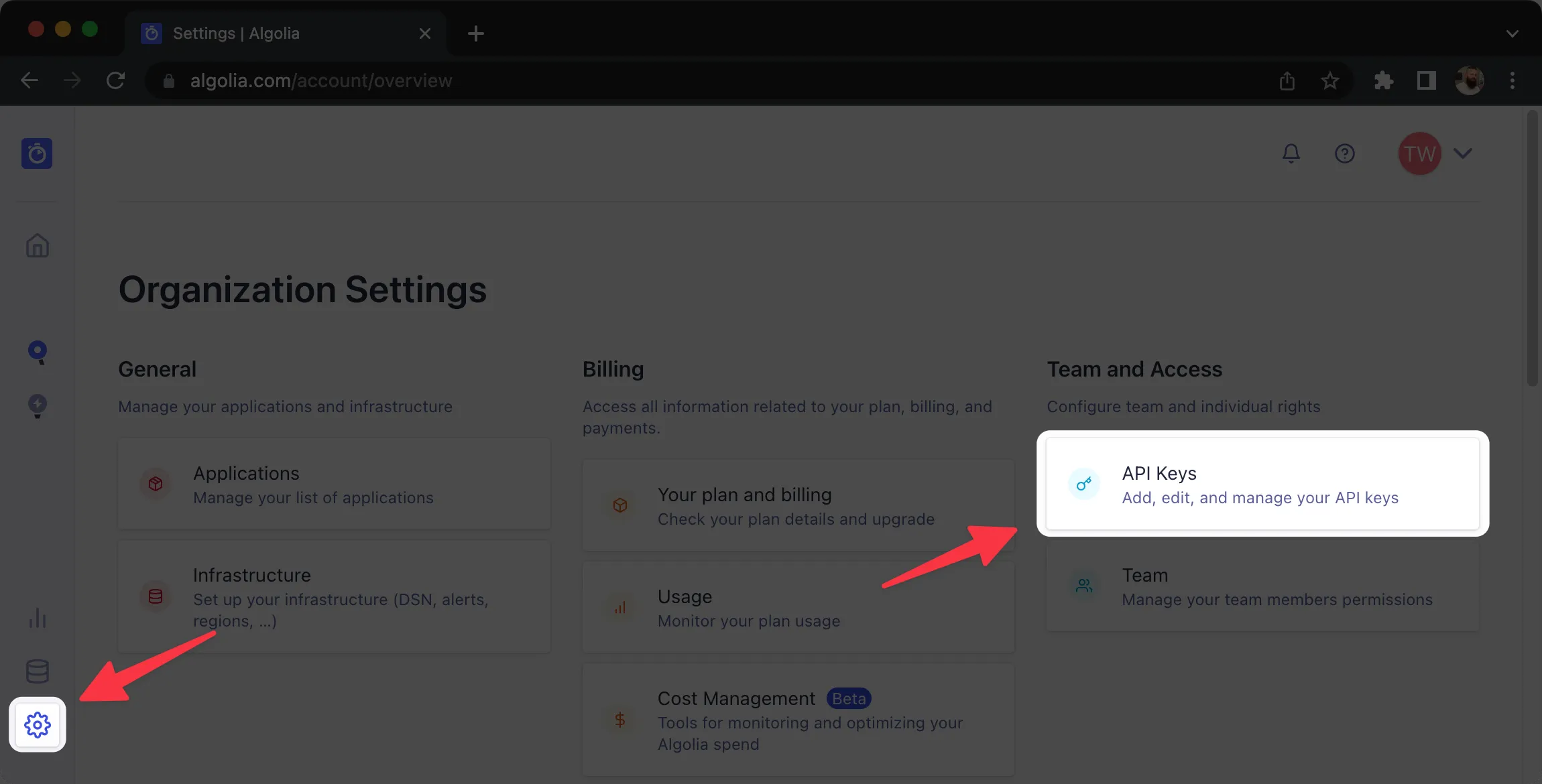
Task: Open the notifications bell
Action: tap(1291, 153)
